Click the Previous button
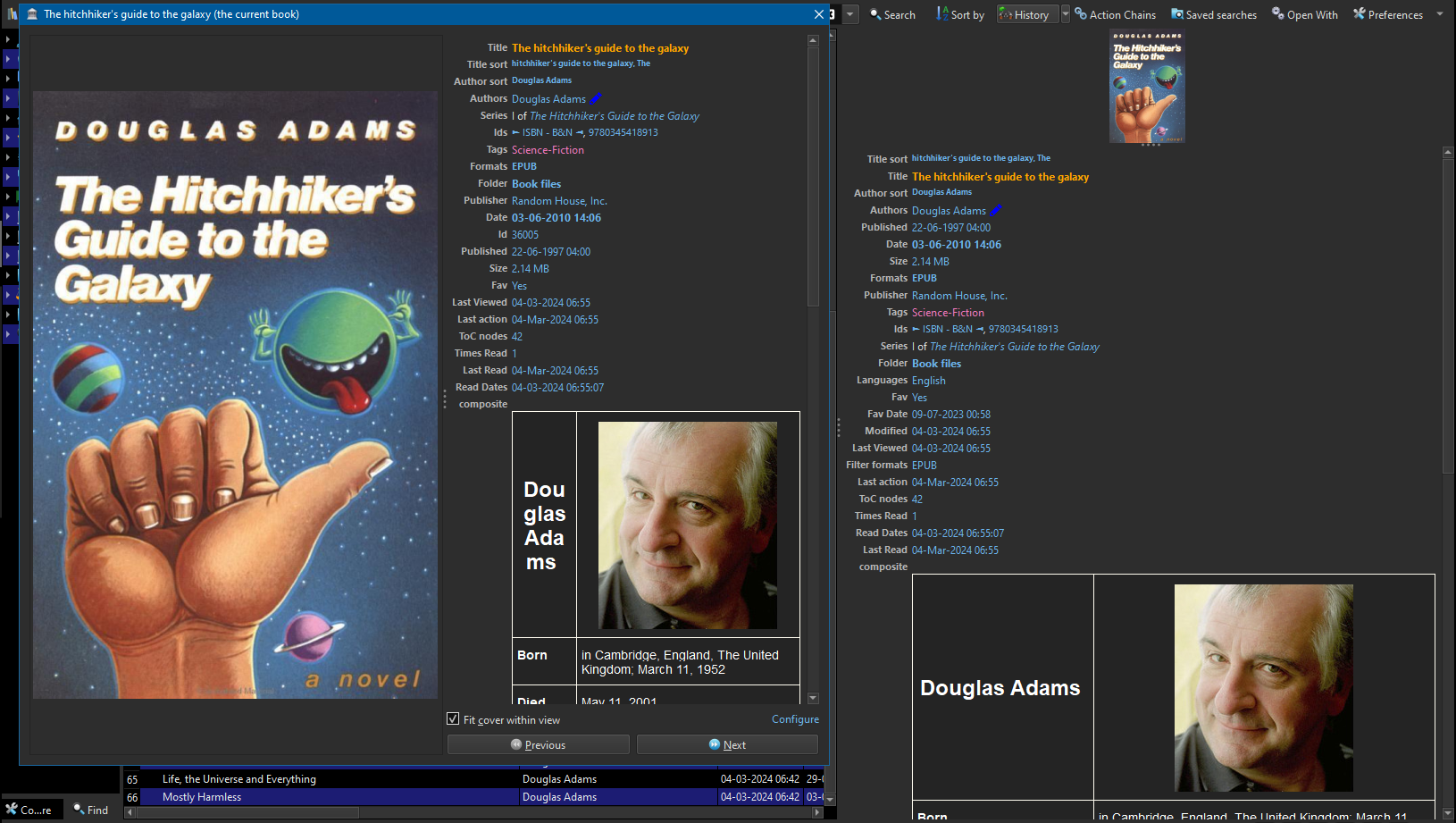This screenshot has height=823, width=1456. pos(539,744)
